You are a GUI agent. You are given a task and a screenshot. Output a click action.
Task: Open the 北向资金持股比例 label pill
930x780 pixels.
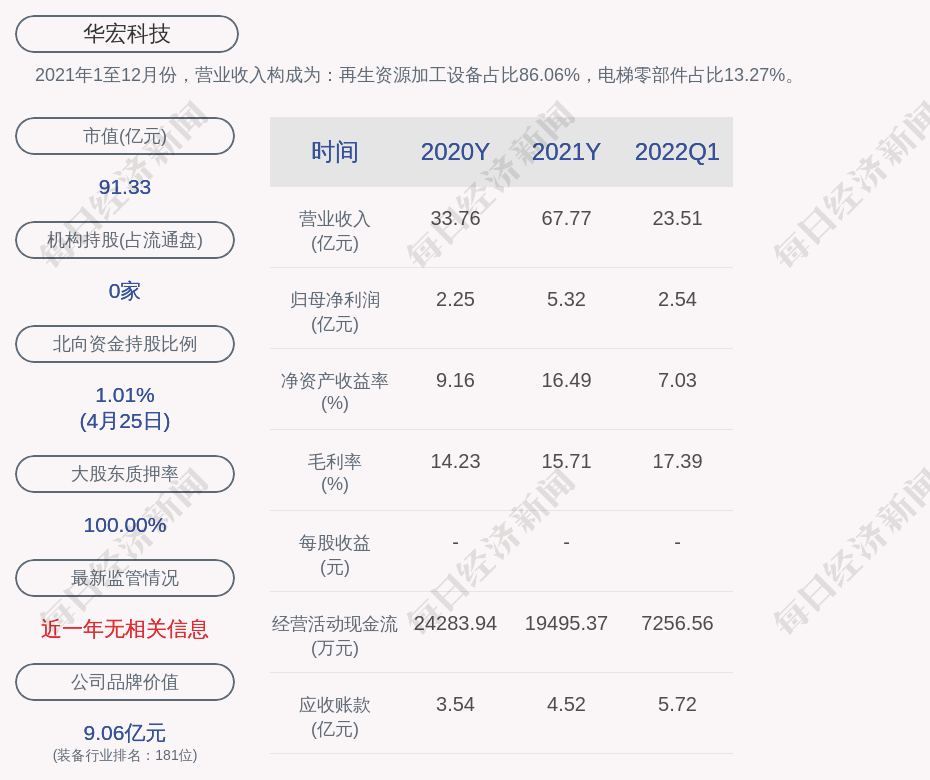pyautogui.click(x=125, y=344)
